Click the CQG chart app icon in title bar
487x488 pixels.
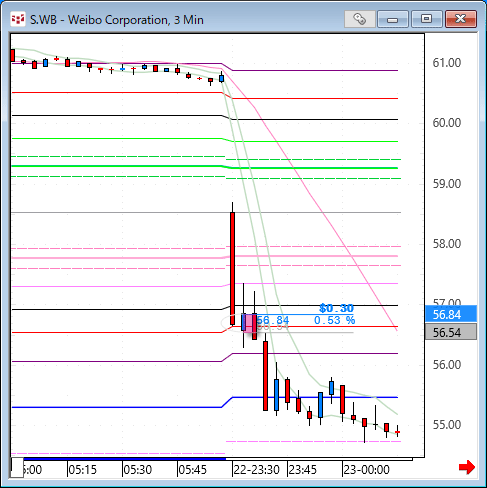click(17, 19)
